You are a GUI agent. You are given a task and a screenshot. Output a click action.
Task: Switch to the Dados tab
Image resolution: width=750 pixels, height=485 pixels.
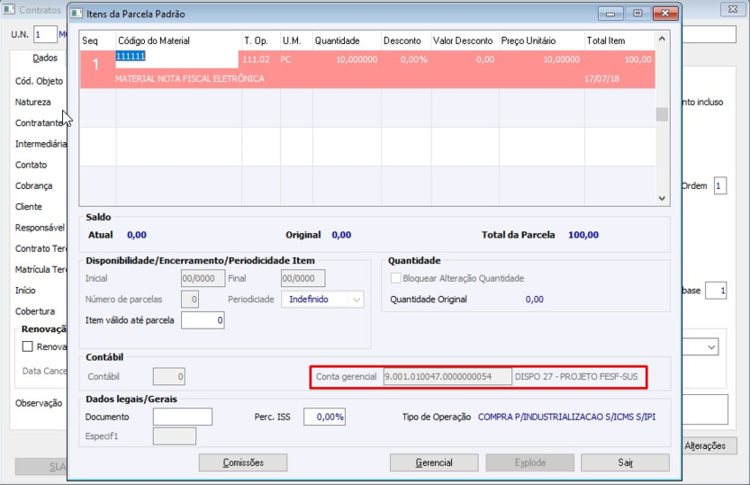[x=44, y=58]
